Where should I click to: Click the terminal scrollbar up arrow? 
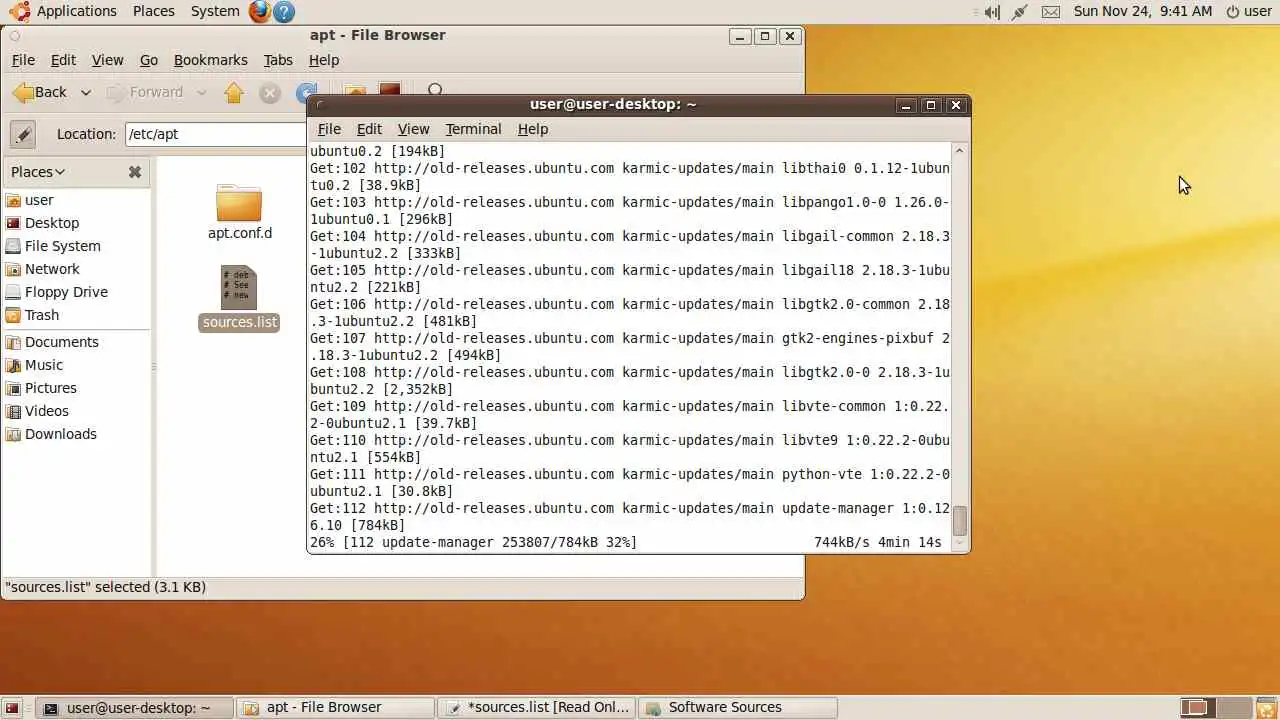coord(960,150)
